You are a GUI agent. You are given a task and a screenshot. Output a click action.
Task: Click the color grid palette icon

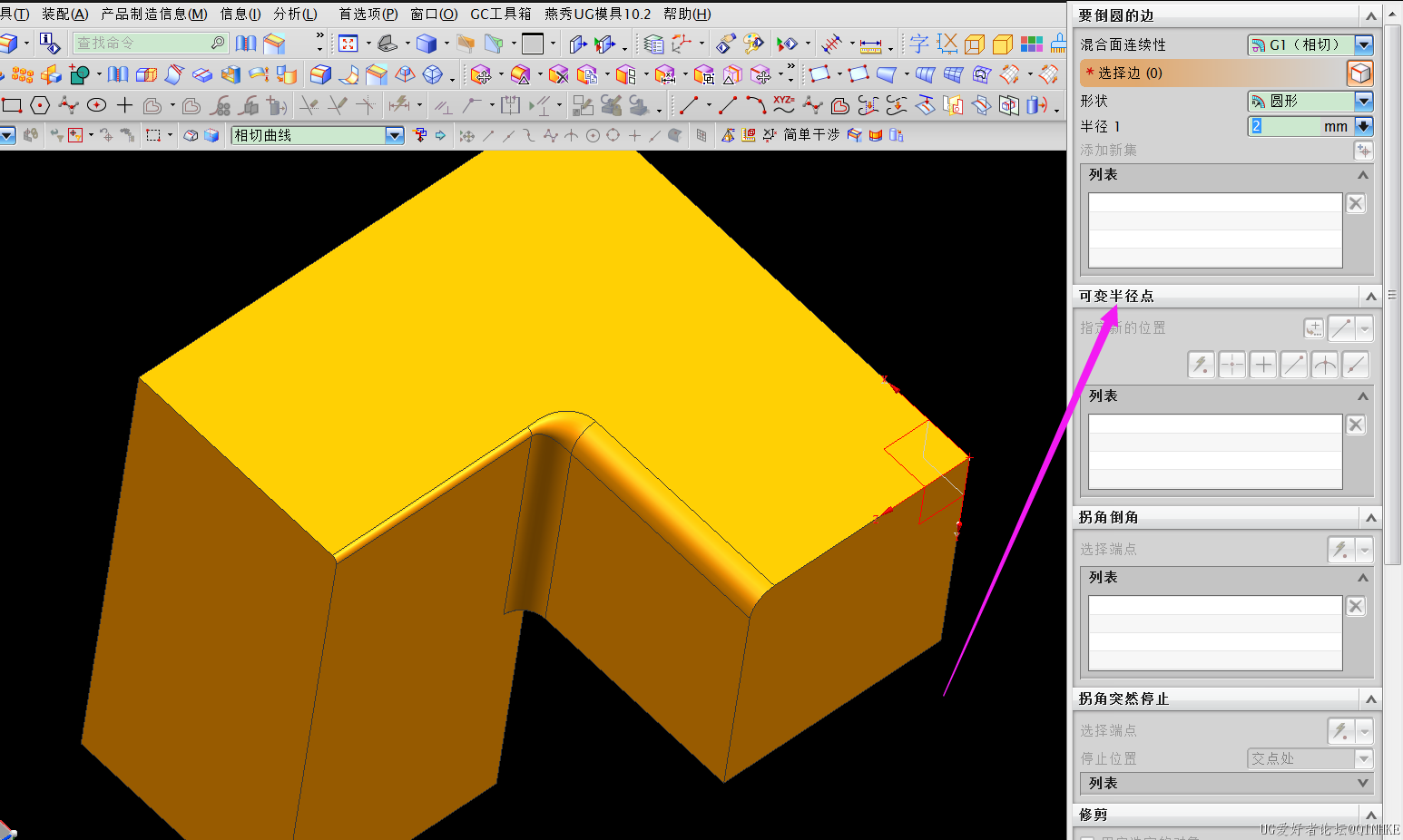pyautogui.click(x=1032, y=44)
